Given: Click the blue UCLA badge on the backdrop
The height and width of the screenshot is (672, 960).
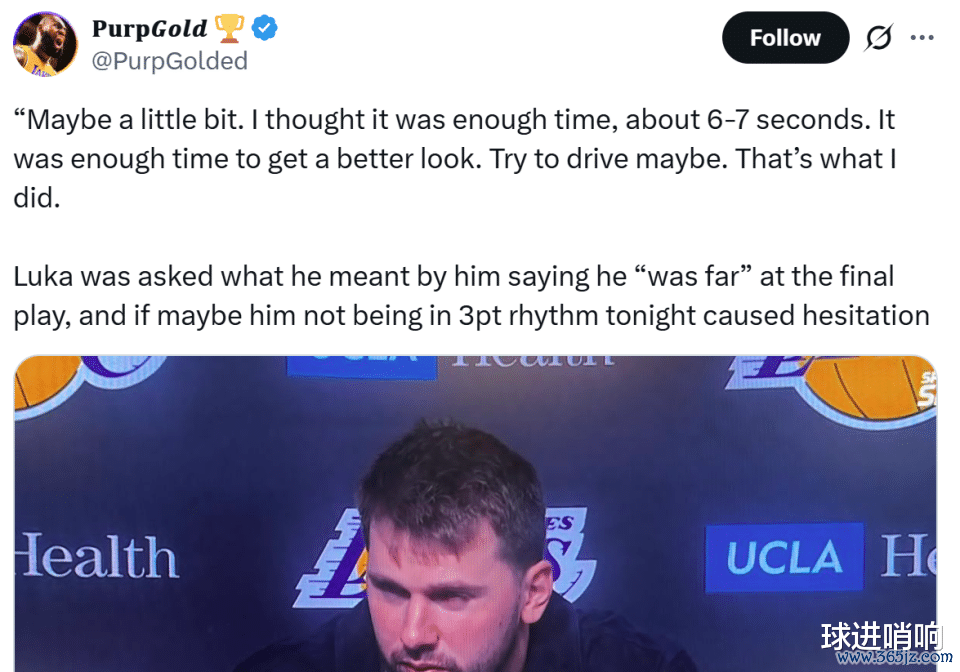Looking at the screenshot, I should point(784,557).
